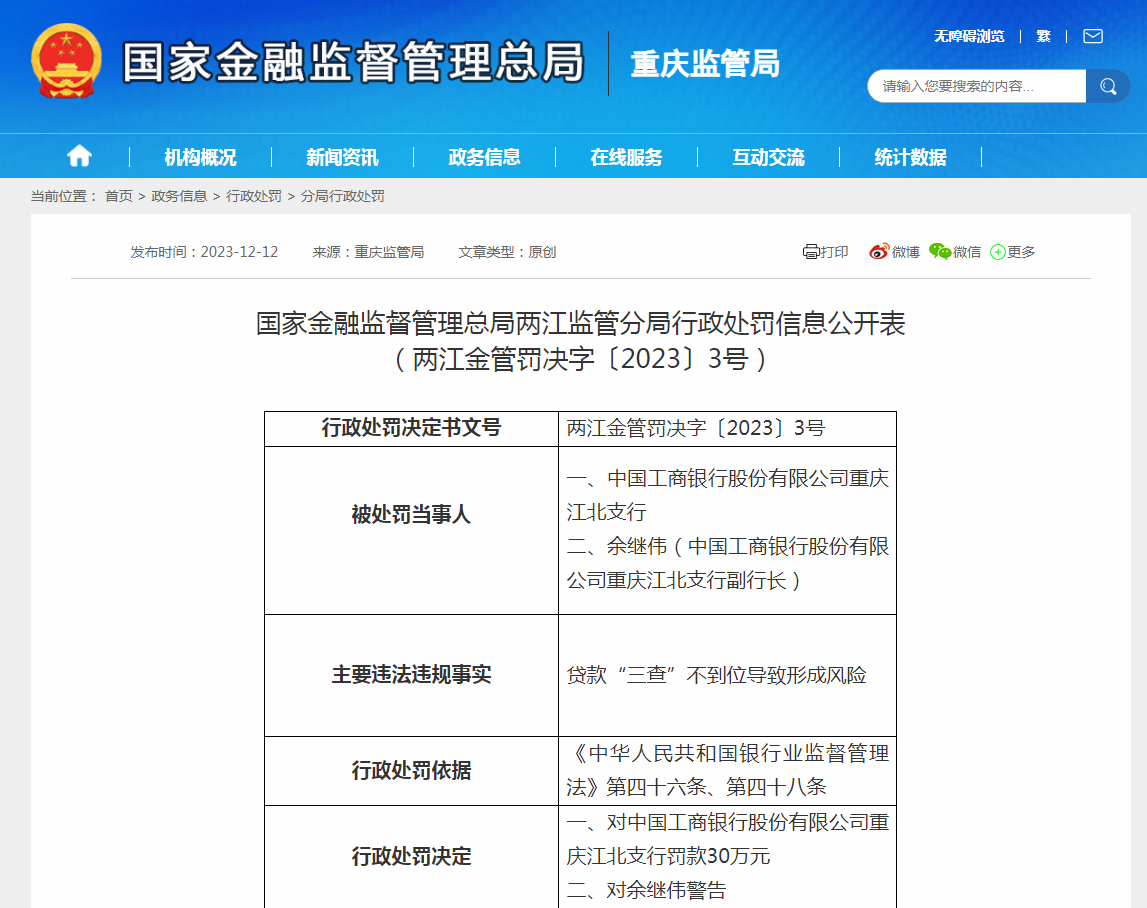Viewport: 1147px width, 908px height.
Task: Click the 打印 label
Action: coord(834,252)
